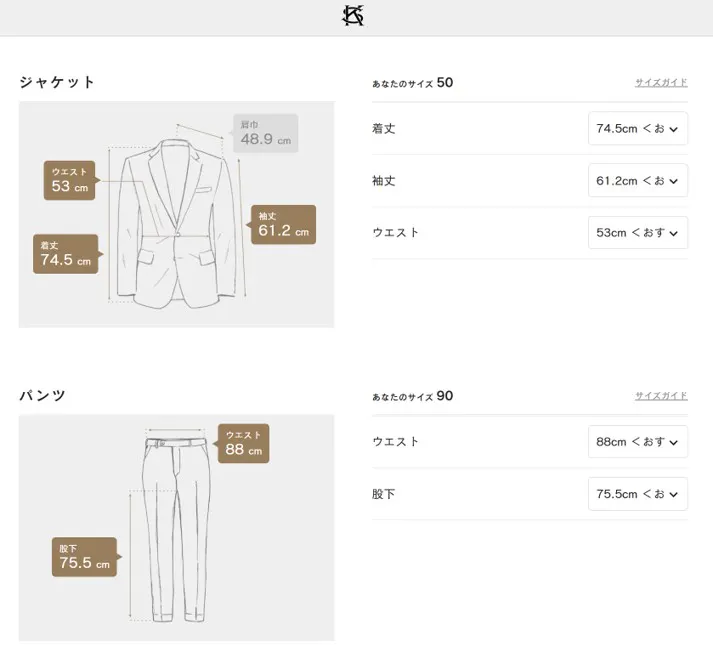This screenshot has width=713, height=658.
Task: Click the brand logo at top
Action: [x=353, y=17]
